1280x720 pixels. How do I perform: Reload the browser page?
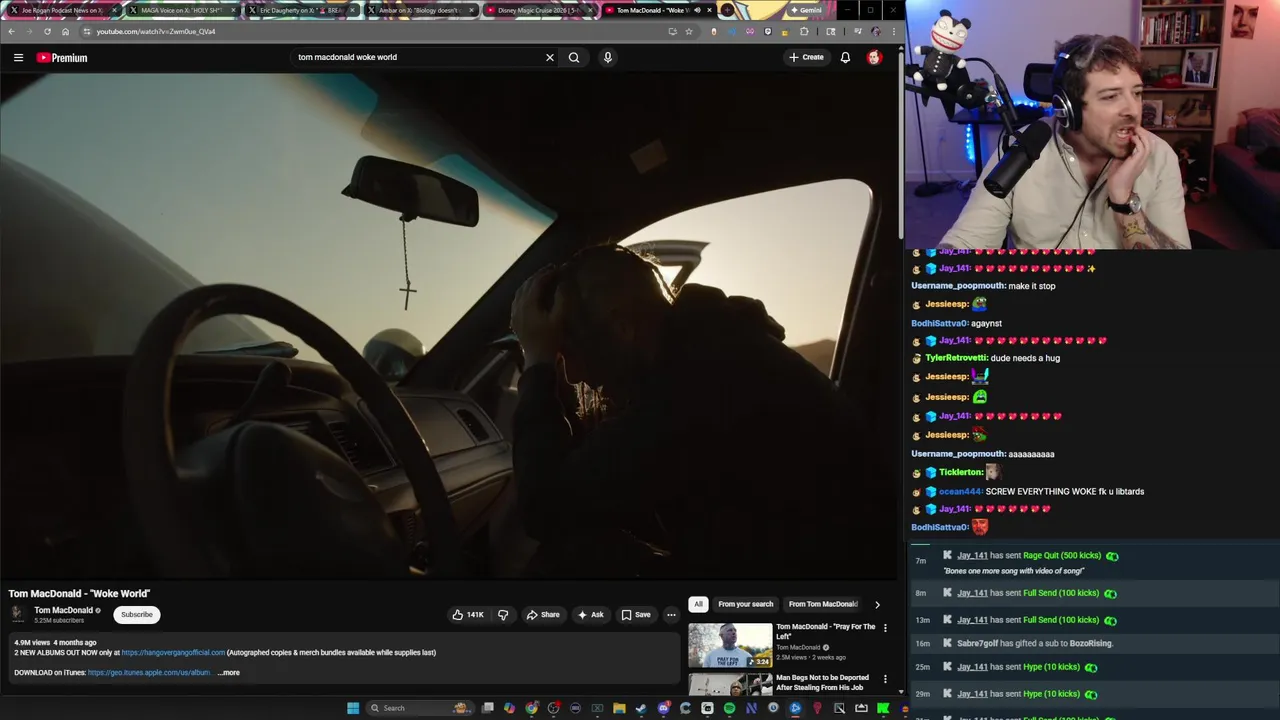coord(47,31)
